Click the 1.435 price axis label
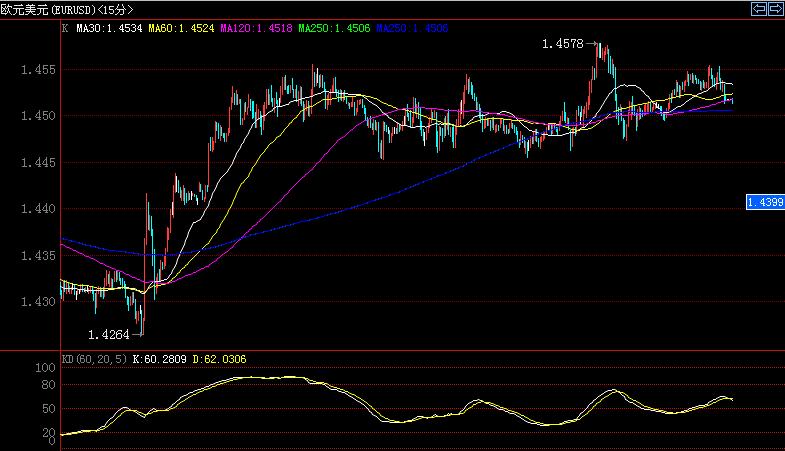The image size is (785, 451). click(38, 255)
